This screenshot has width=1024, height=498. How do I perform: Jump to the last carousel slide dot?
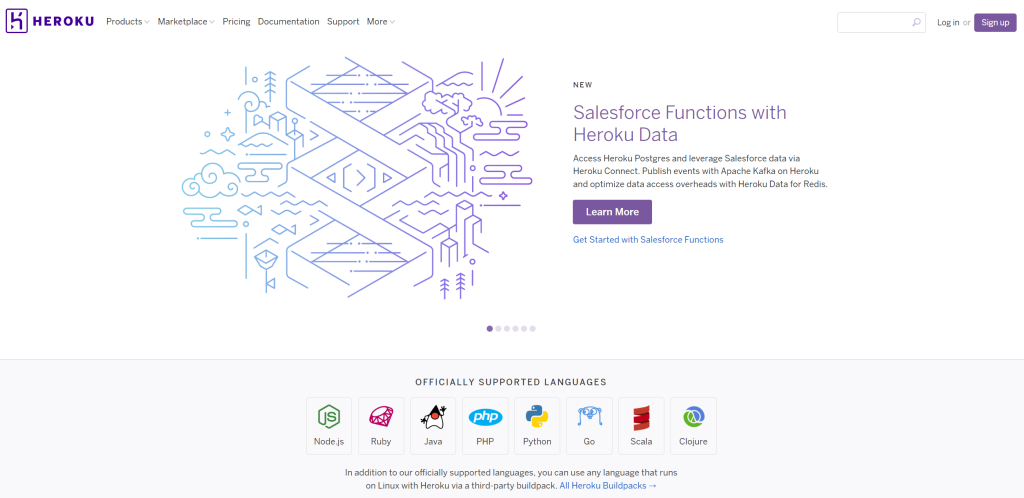click(532, 328)
